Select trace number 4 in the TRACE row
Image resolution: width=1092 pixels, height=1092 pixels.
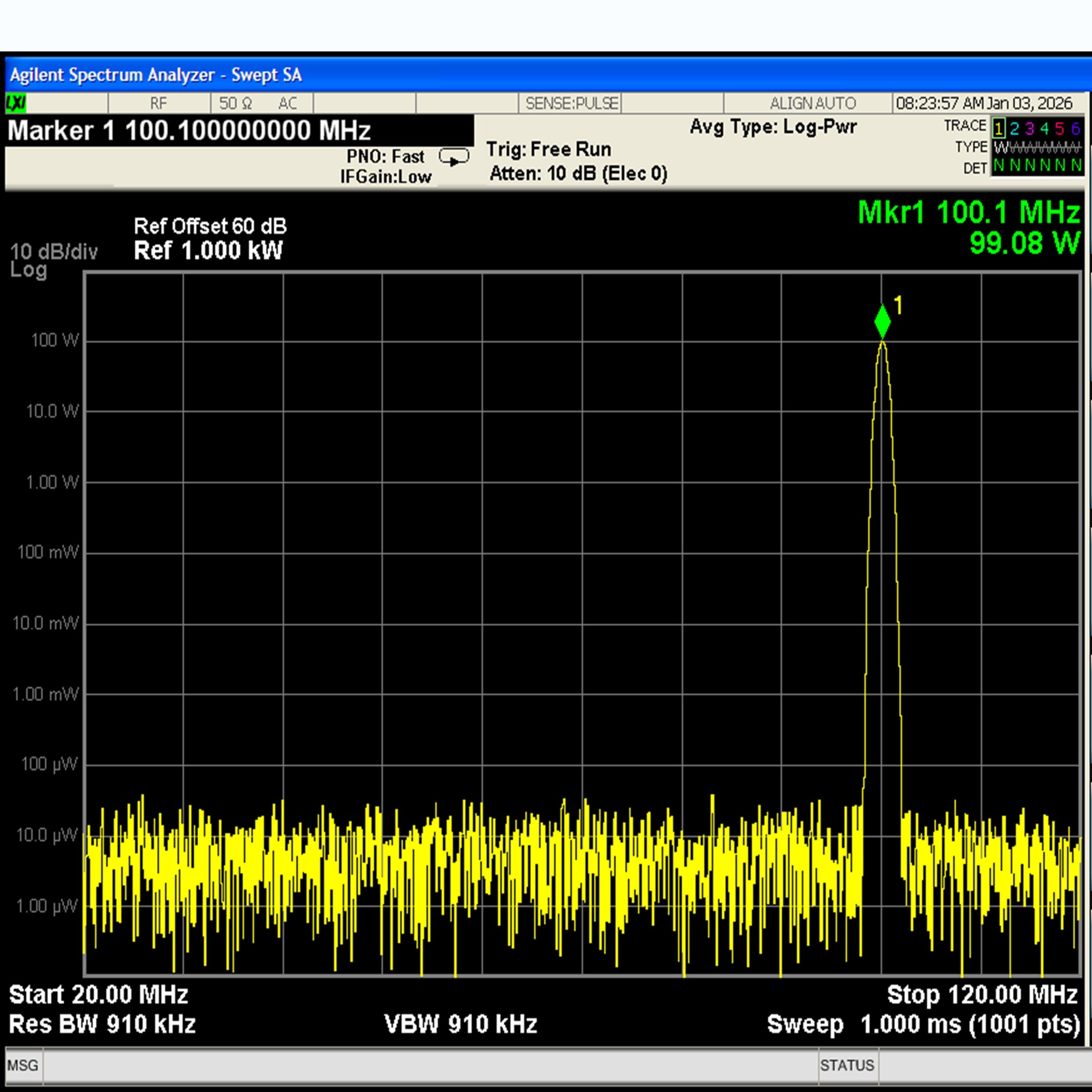[x=1044, y=128]
